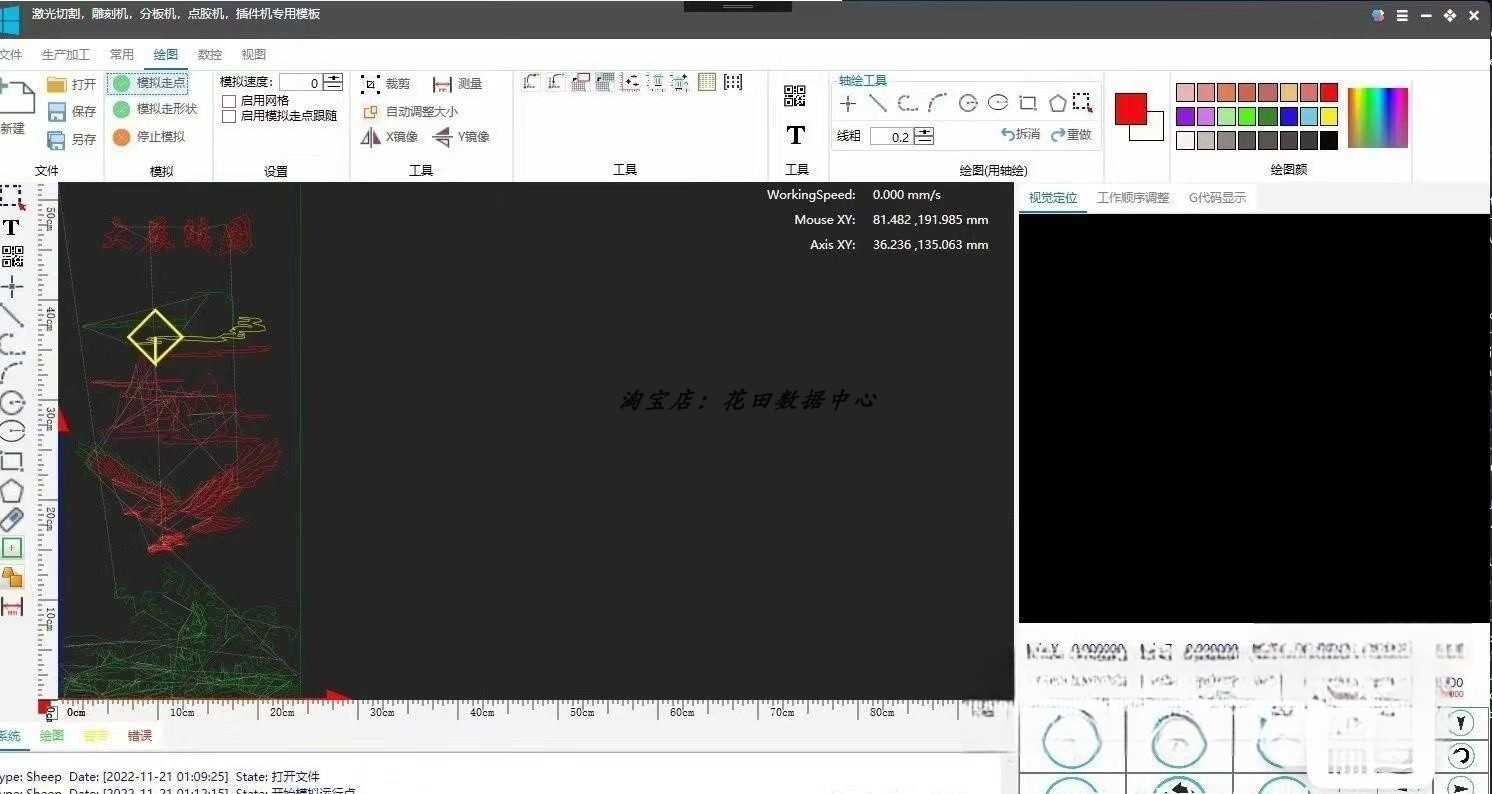
Task: Apply Y镜像 mirror
Action: [460, 137]
